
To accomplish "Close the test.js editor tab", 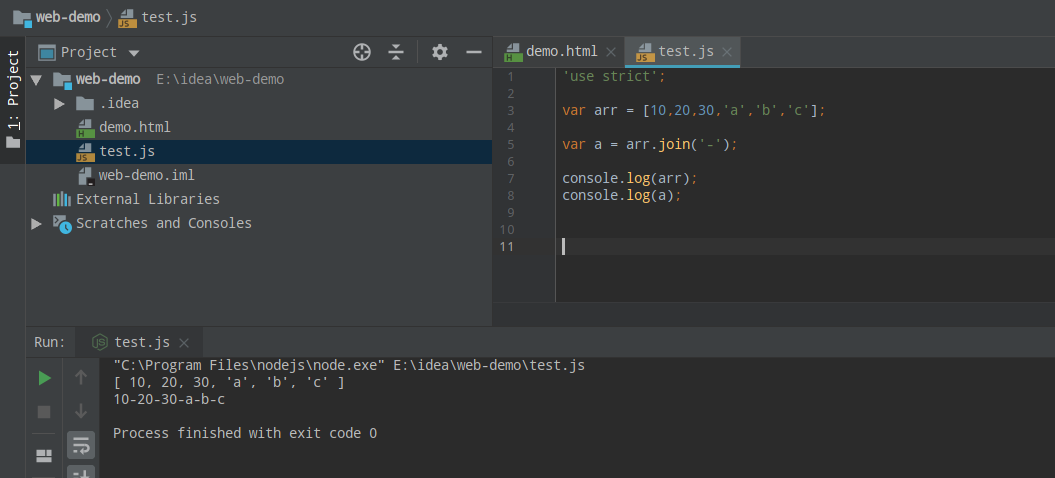I will (x=727, y=52).
